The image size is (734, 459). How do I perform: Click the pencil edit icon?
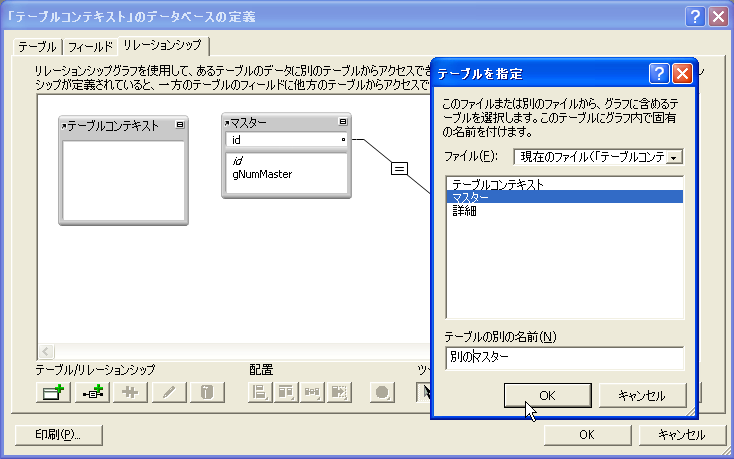click(x=166, y=393)
